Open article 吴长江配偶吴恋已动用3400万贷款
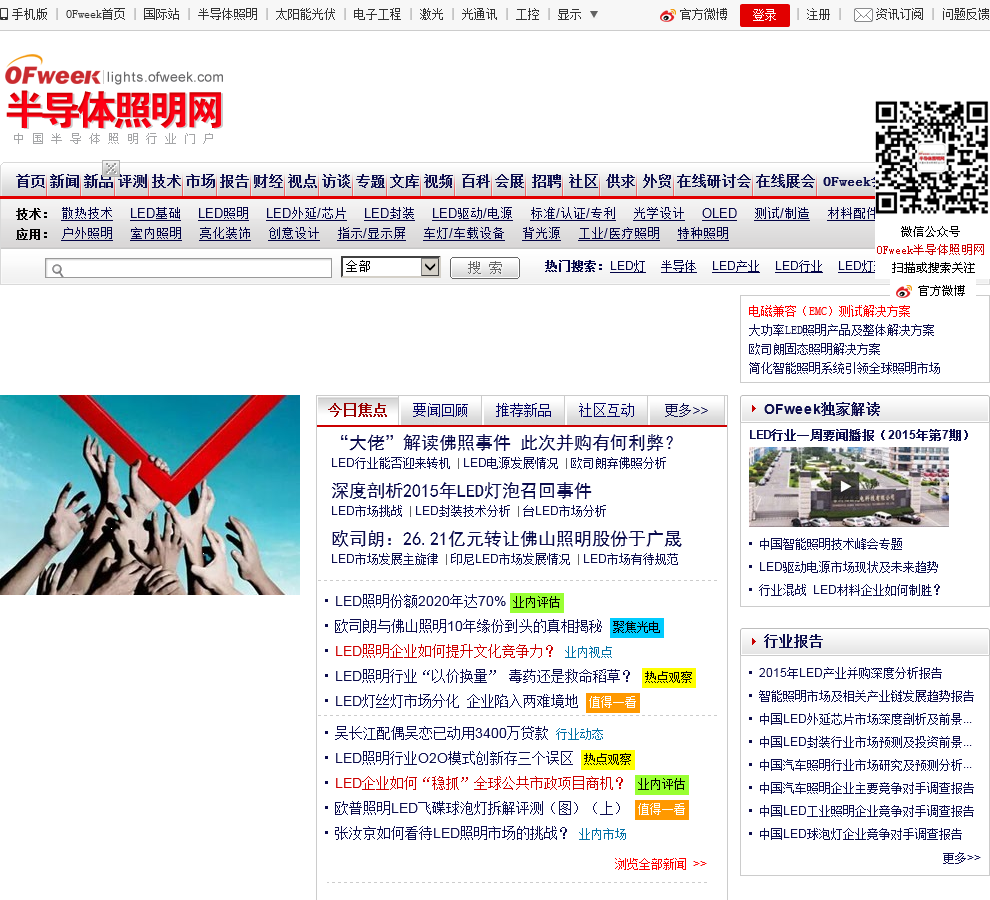The width and height of the screenshot is (990, 900). click(x=441, y=733)
